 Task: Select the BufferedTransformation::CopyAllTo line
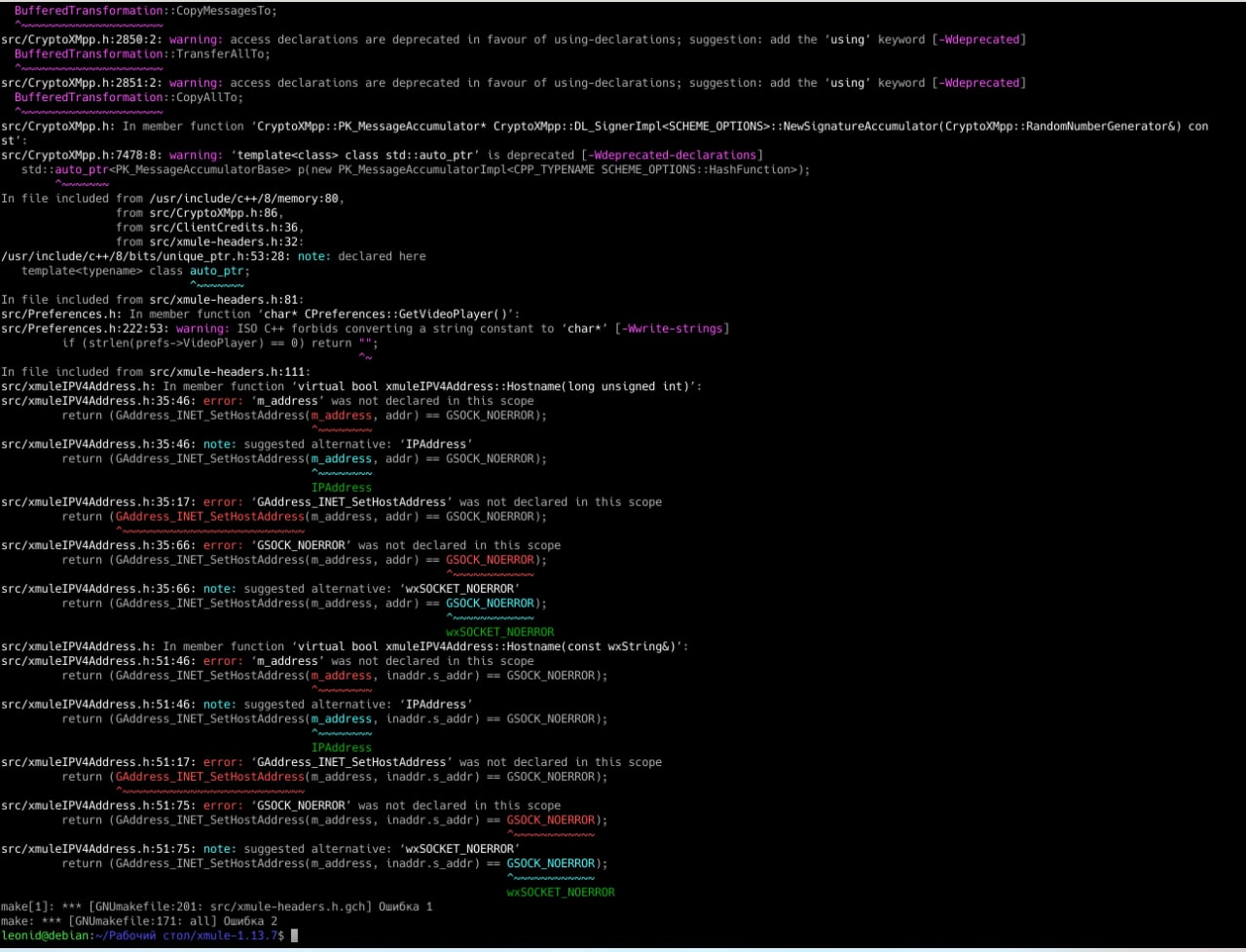128,97
